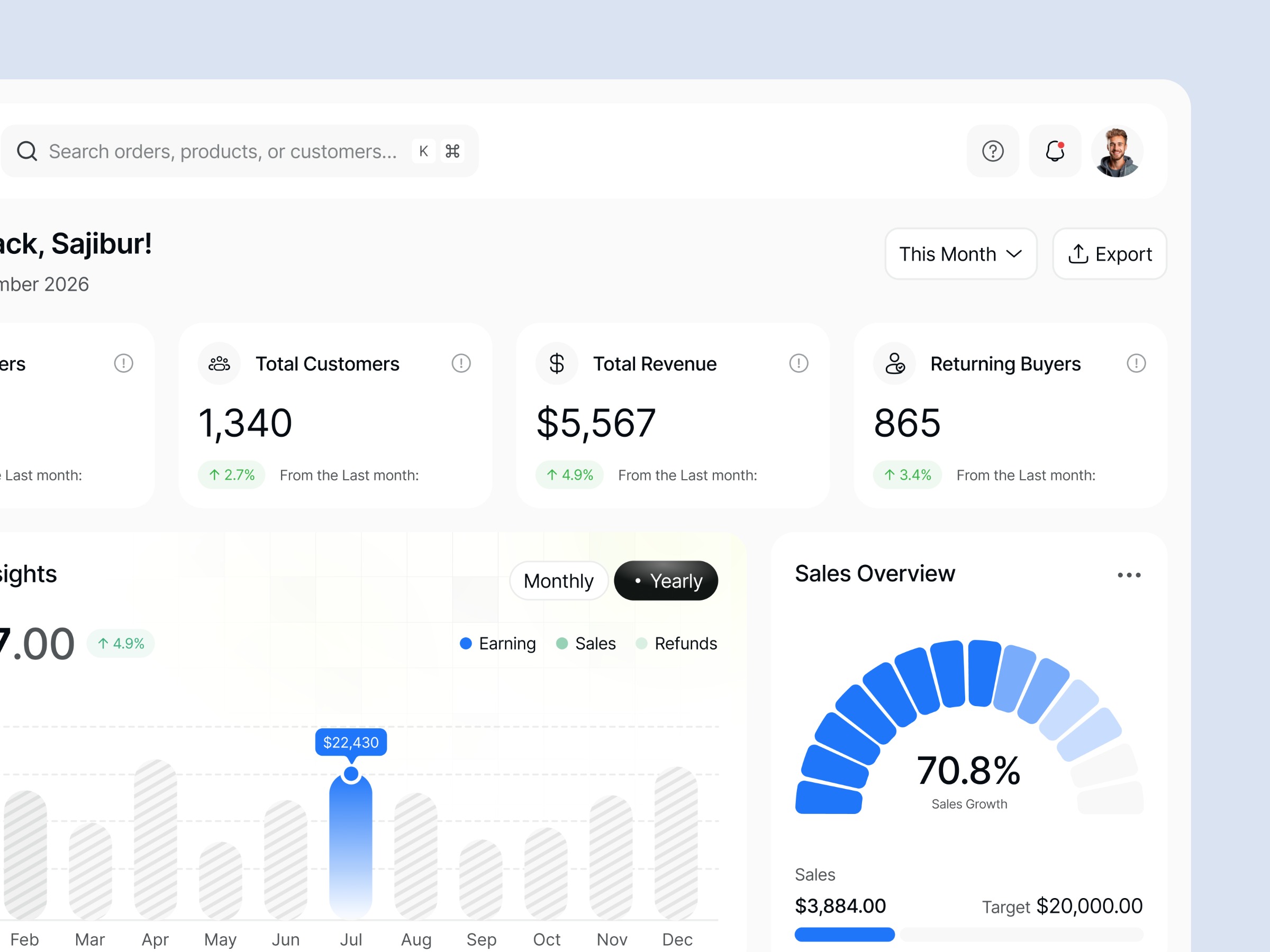This screenshot has width=1270, height=952.
Task: Open the notification bell with red badge
Action: tap(1055, 151)
